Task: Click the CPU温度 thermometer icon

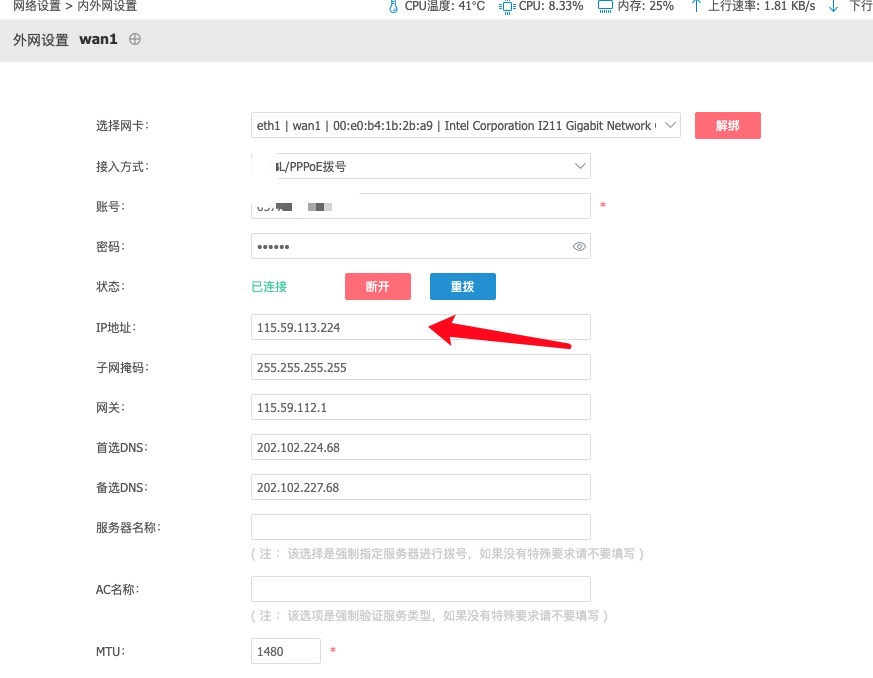Action: pos(392,7)
